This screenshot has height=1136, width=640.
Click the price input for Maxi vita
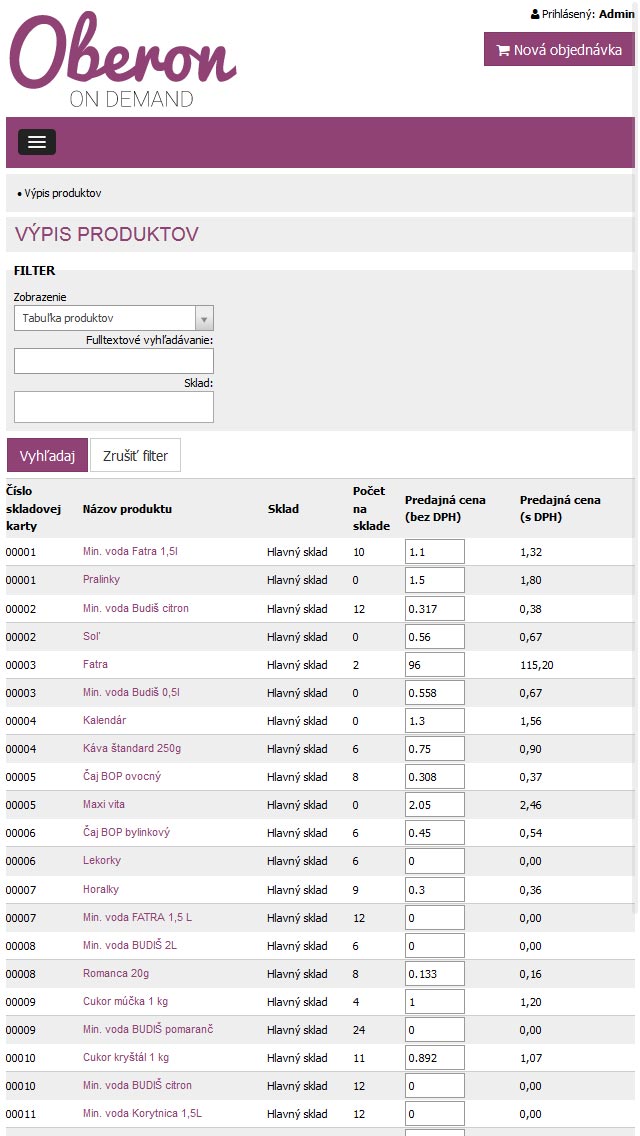[x=434, y=804]
